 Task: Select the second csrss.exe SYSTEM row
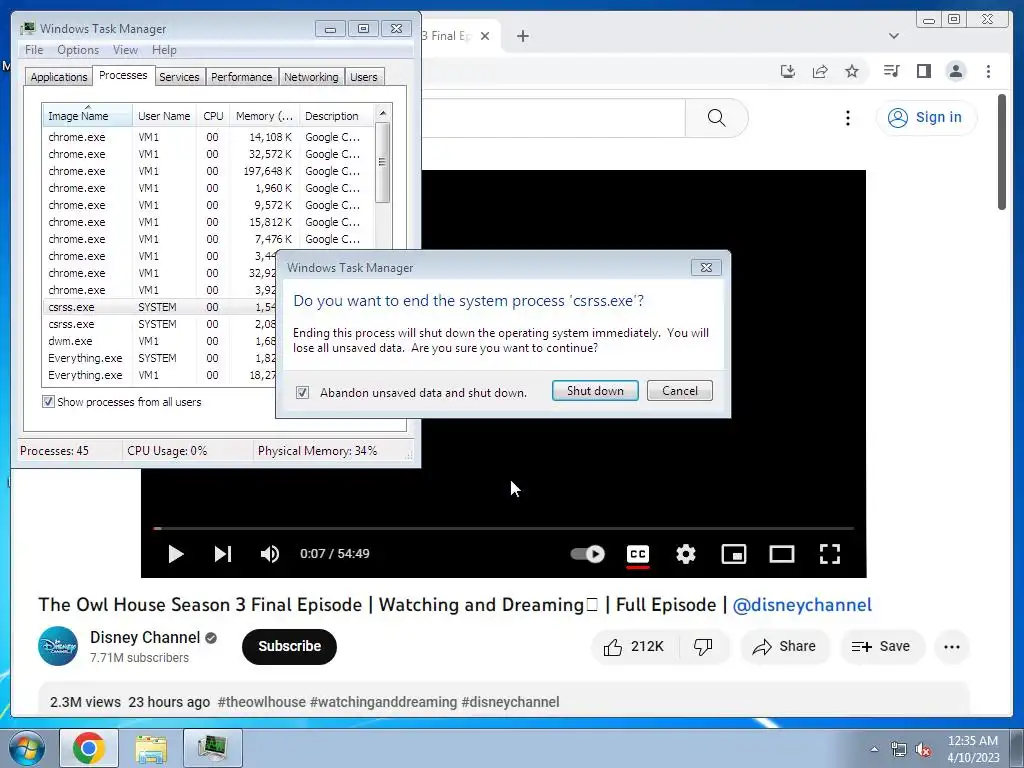(x=160, y=324)
